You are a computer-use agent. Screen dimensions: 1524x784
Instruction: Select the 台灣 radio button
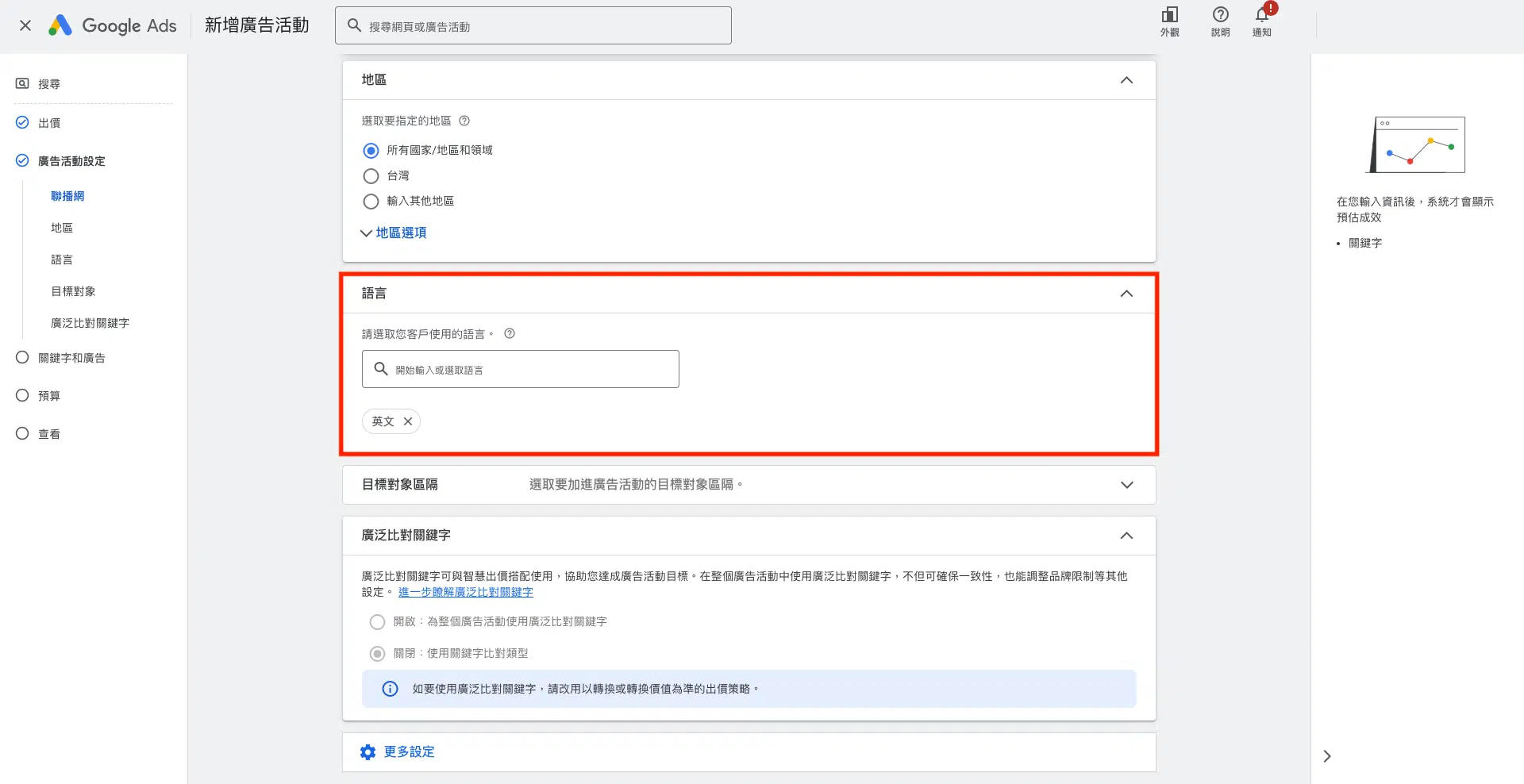click(371, 176)
